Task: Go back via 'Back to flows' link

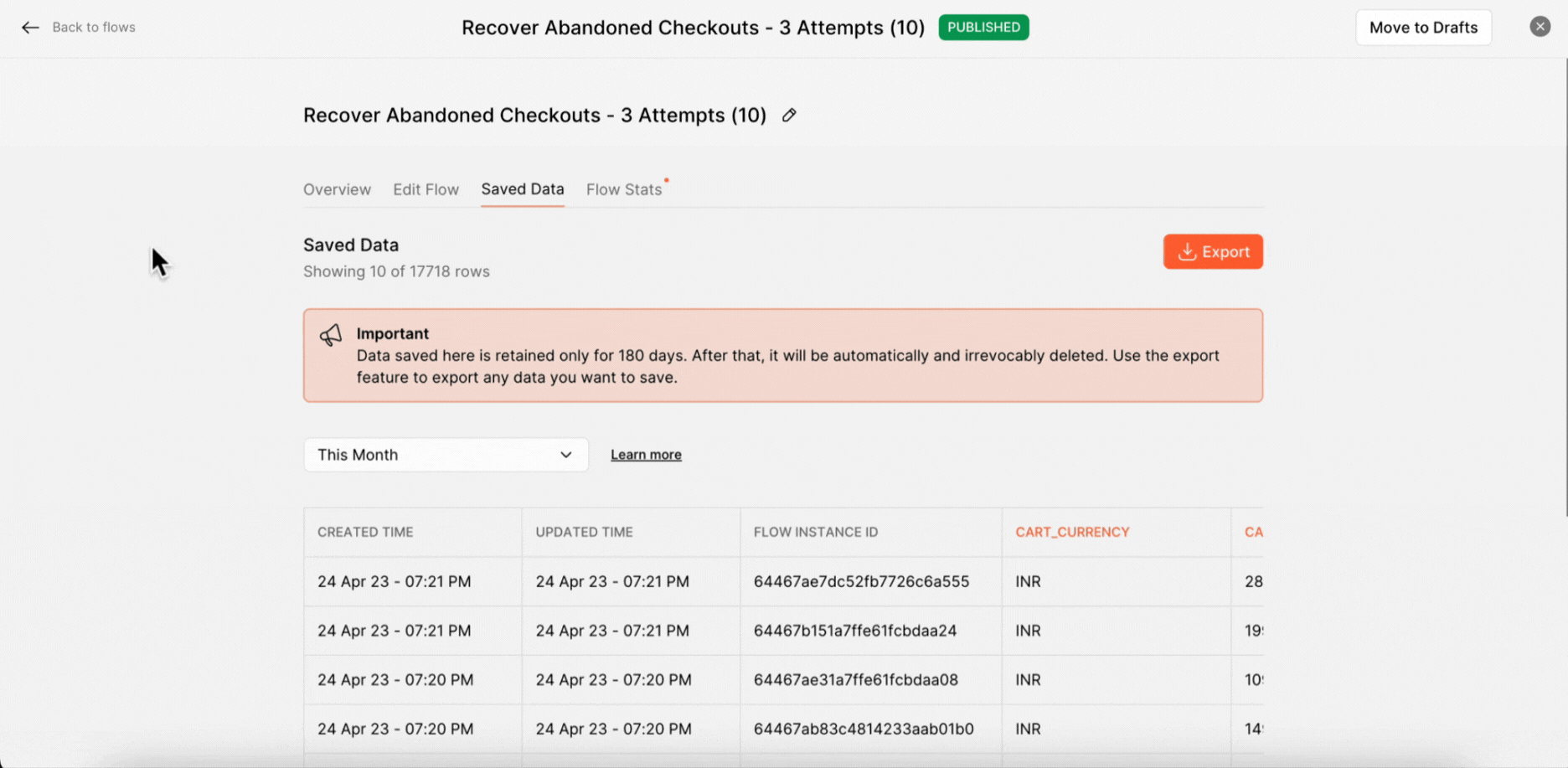Action: [94, 28]
